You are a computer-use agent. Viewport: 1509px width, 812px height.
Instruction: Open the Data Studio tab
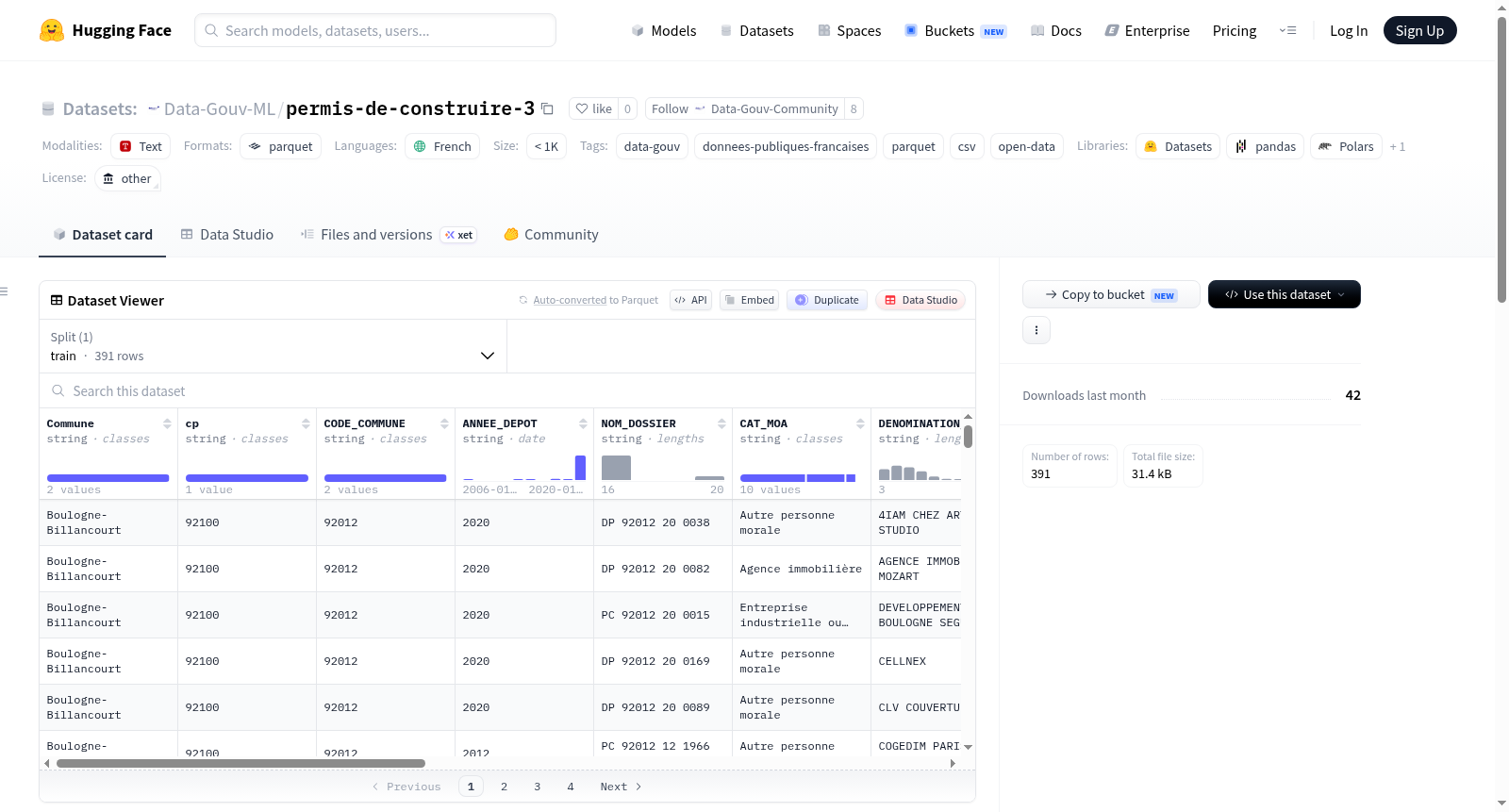coord(227,235)
